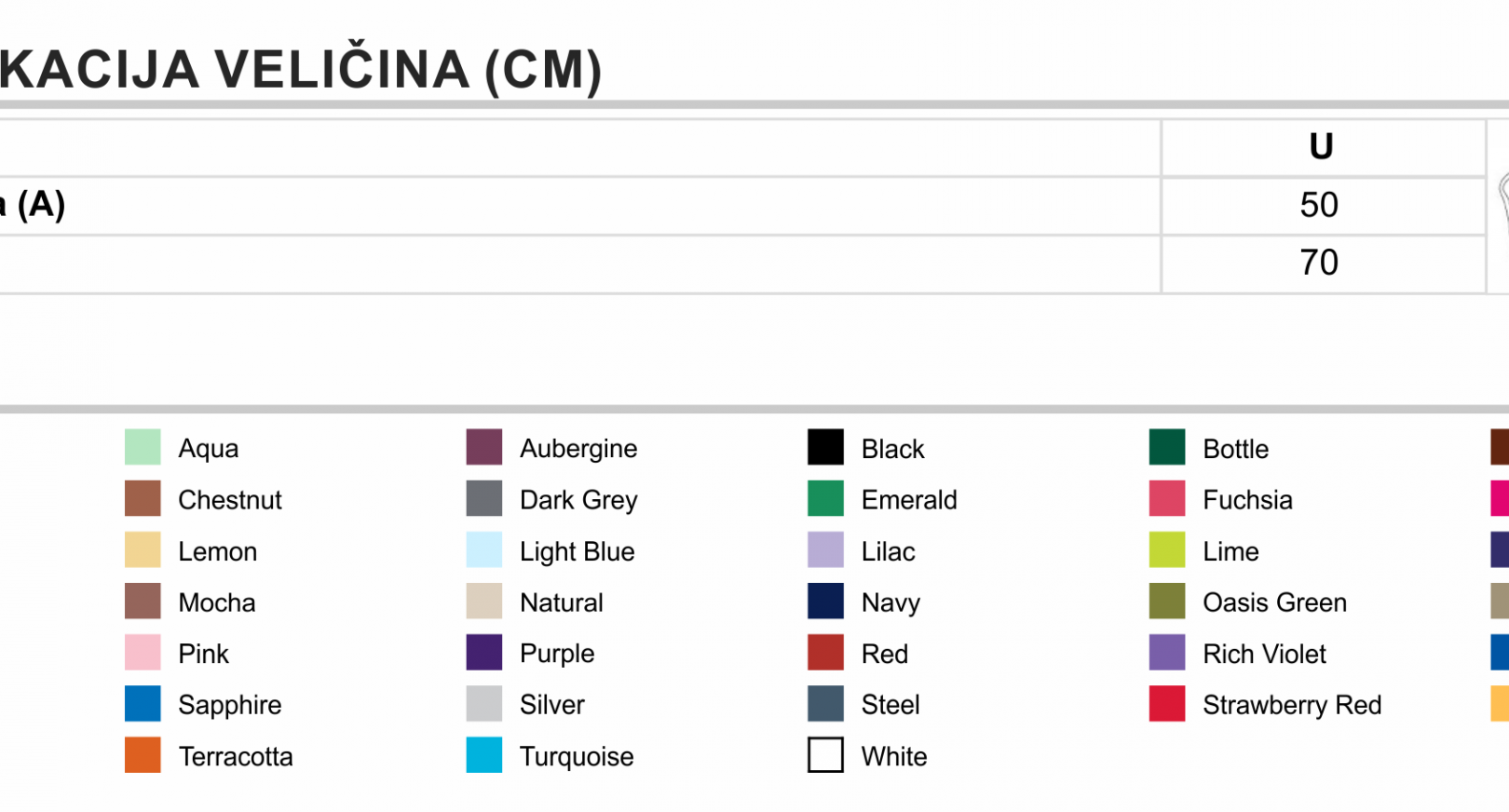Select the Lime color swatch

(x=1167, y=549)
